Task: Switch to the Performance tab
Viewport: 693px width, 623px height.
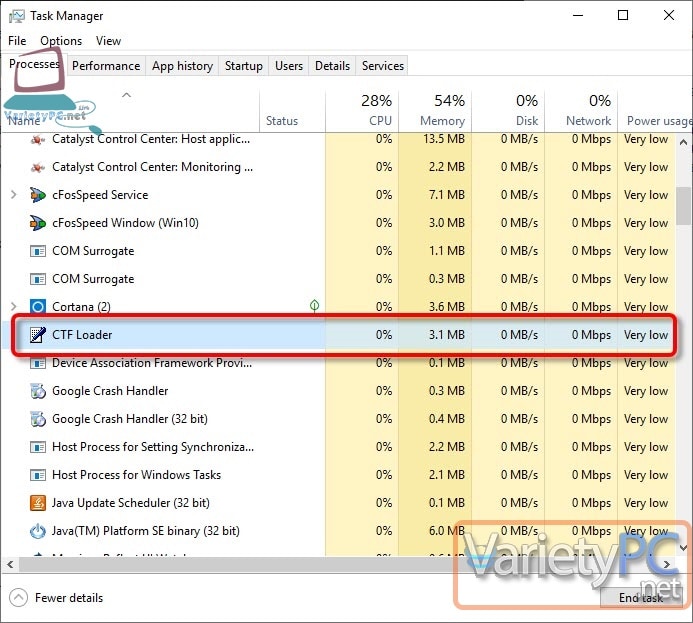Action: (106, 66)
